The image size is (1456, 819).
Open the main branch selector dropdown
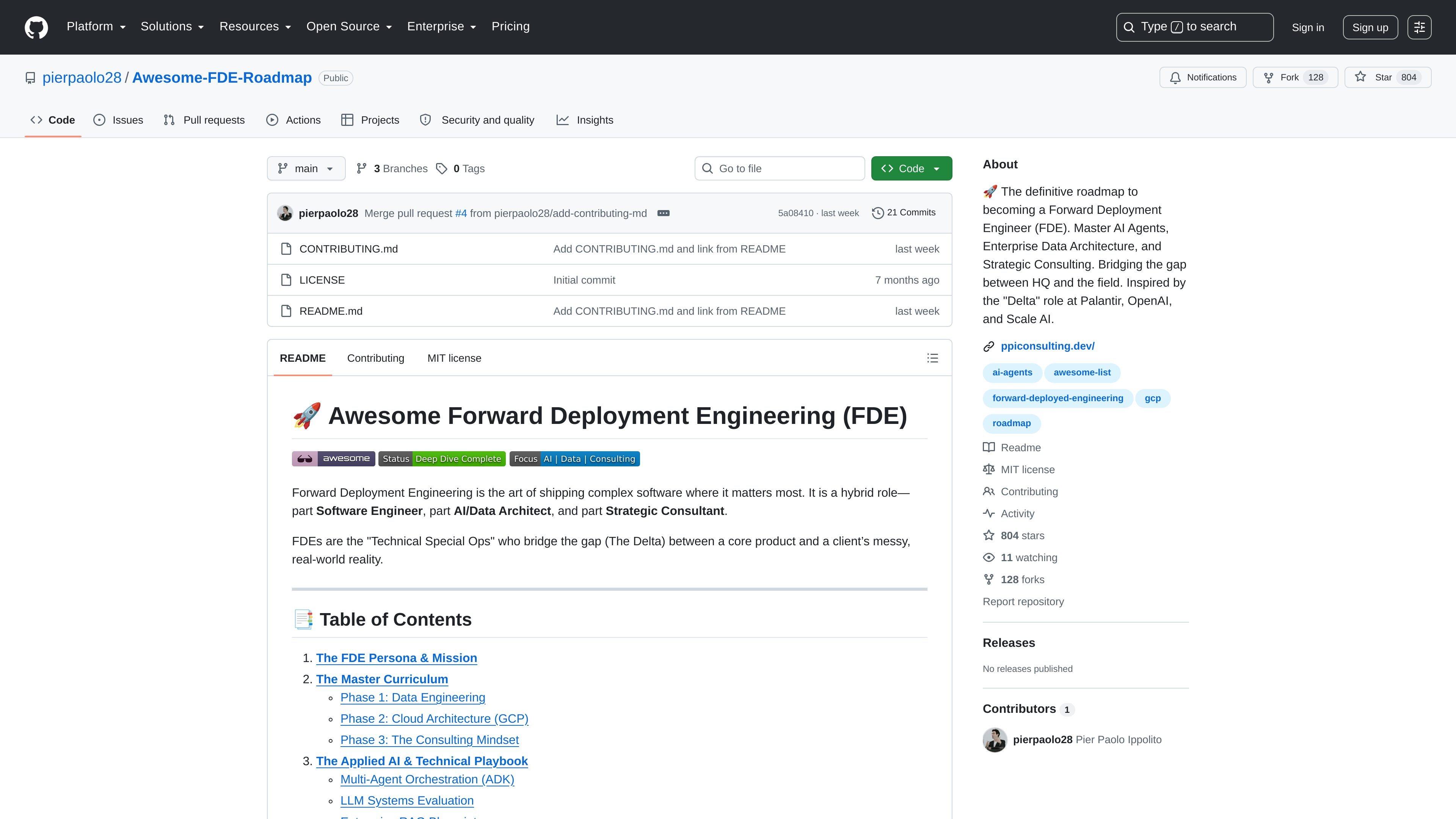306,168
